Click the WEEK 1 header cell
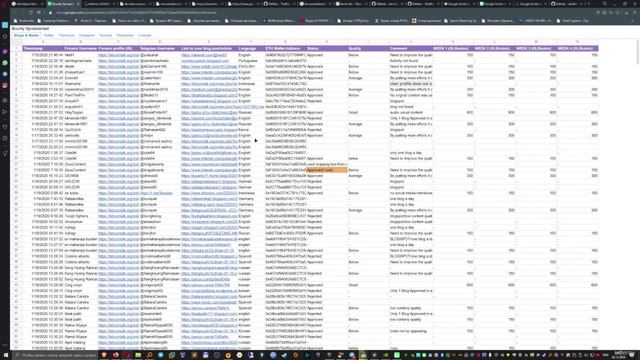The height and width of the screenshot is (360, 640). [x=453, y=48]
